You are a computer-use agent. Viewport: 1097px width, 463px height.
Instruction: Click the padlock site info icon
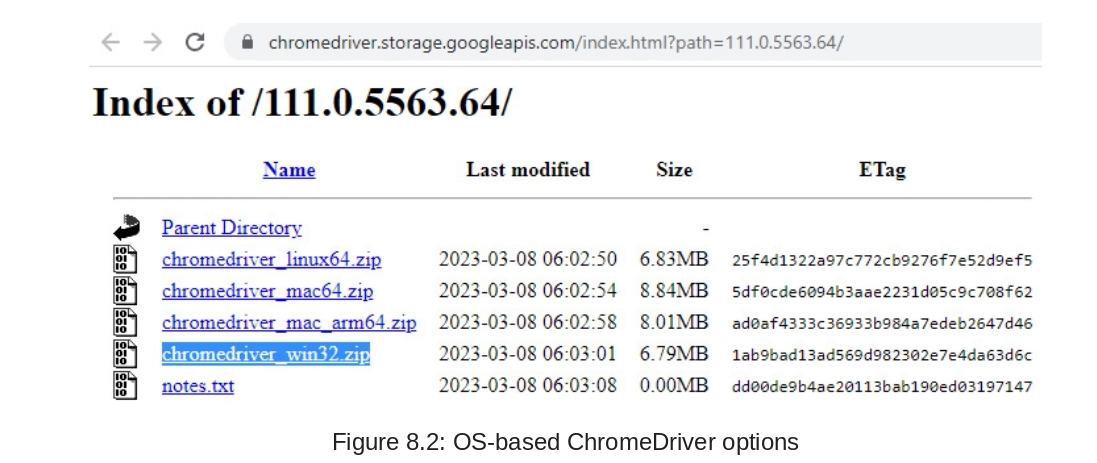coord(247,43)
